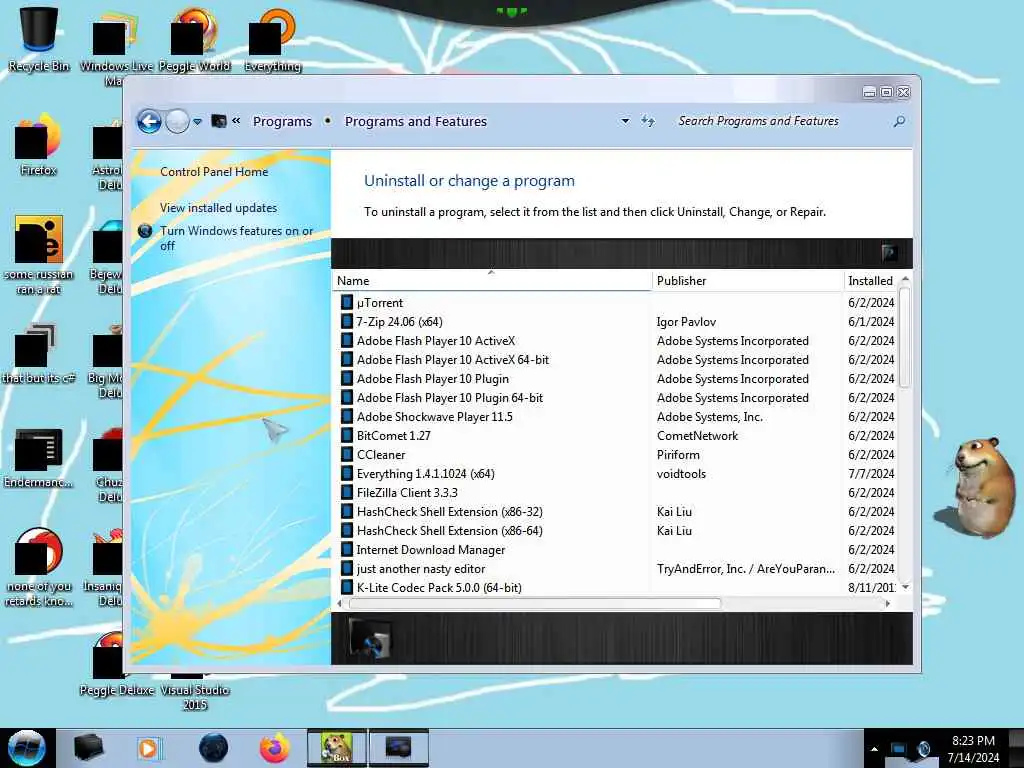1024x768 pixels.
Task: Select the µTorrent program icon
Action: tap(347, 302)
